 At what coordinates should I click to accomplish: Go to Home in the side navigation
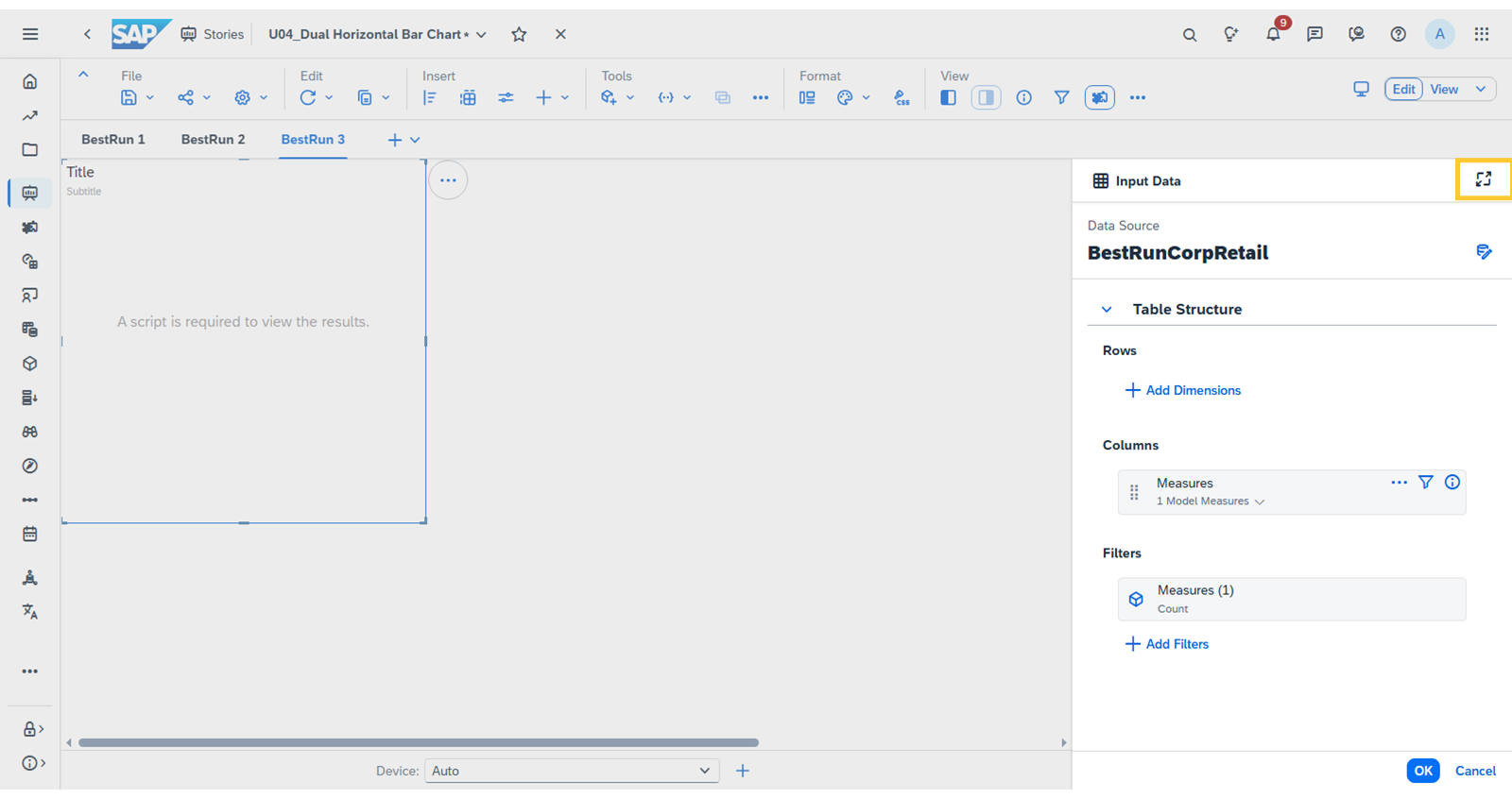(30, 81)
